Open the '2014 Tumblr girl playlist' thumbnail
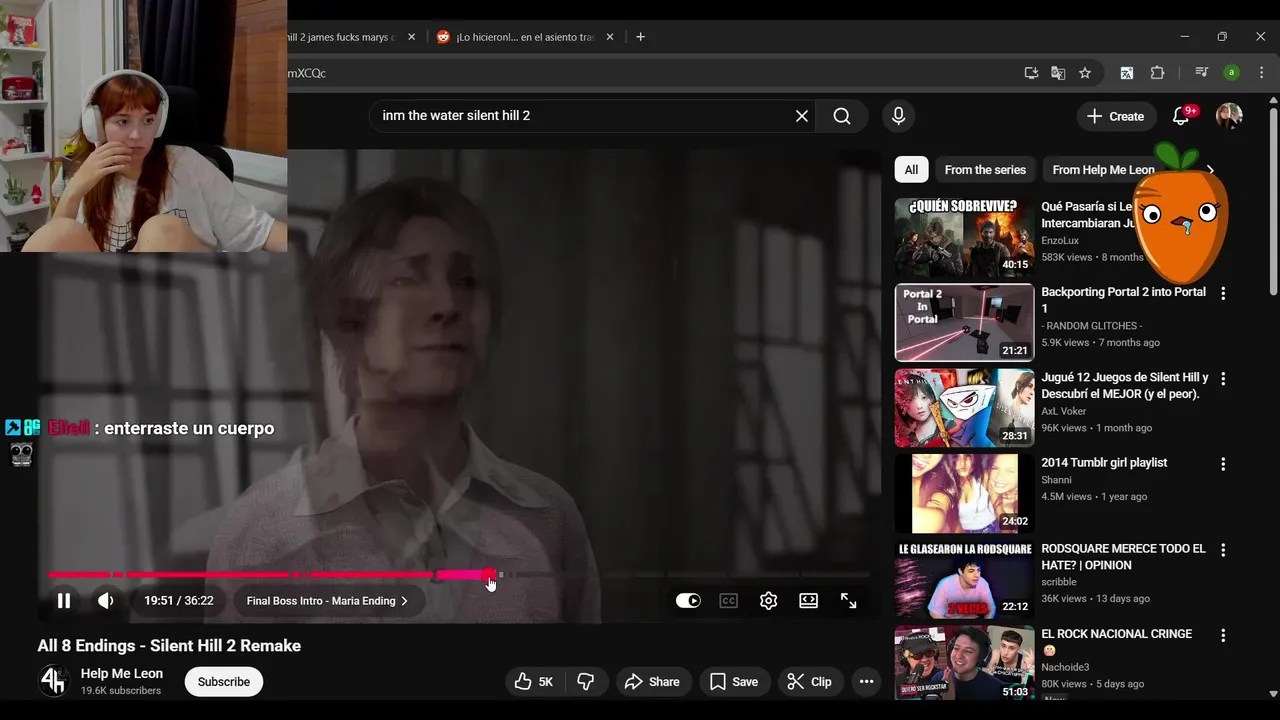 pyautogui.click(x=964, y=493)
